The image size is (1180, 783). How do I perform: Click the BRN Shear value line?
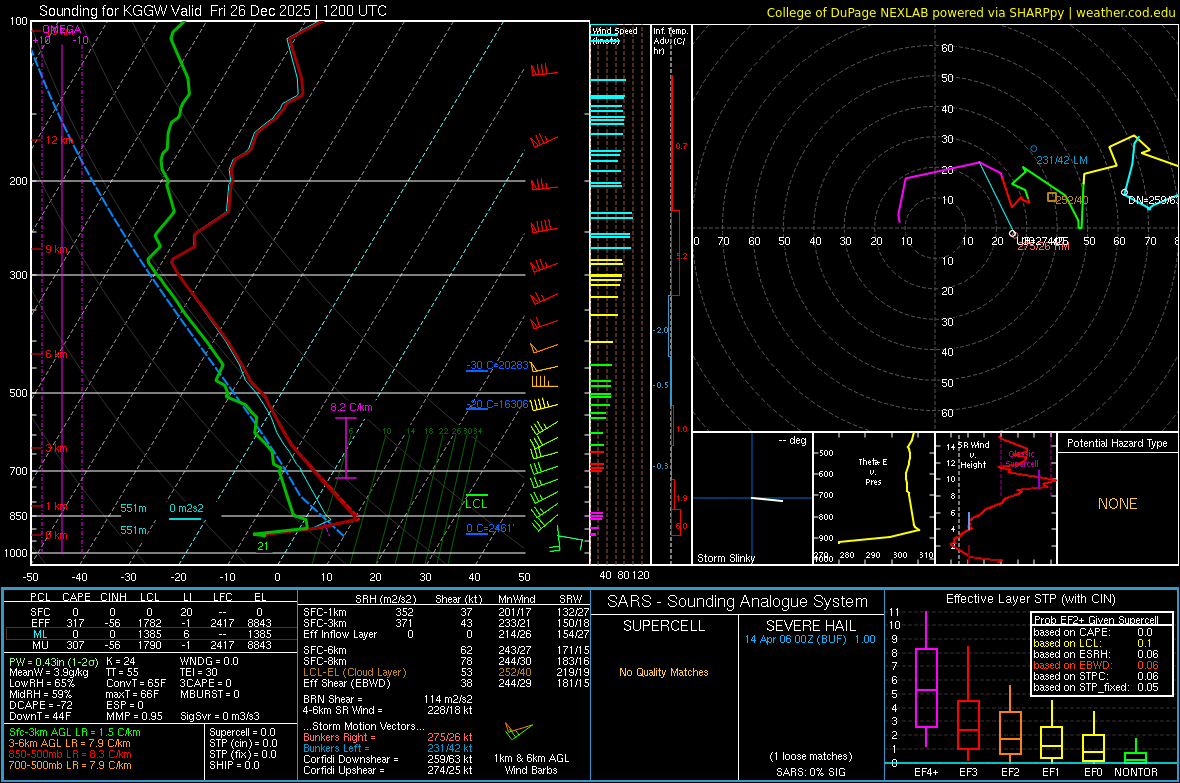[x=388, y=699]
